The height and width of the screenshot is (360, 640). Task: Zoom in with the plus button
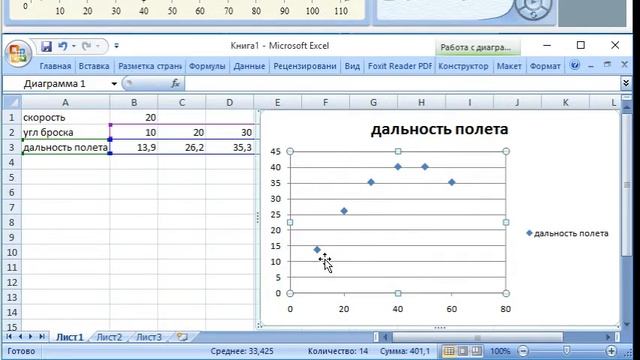tap(611, 351)
